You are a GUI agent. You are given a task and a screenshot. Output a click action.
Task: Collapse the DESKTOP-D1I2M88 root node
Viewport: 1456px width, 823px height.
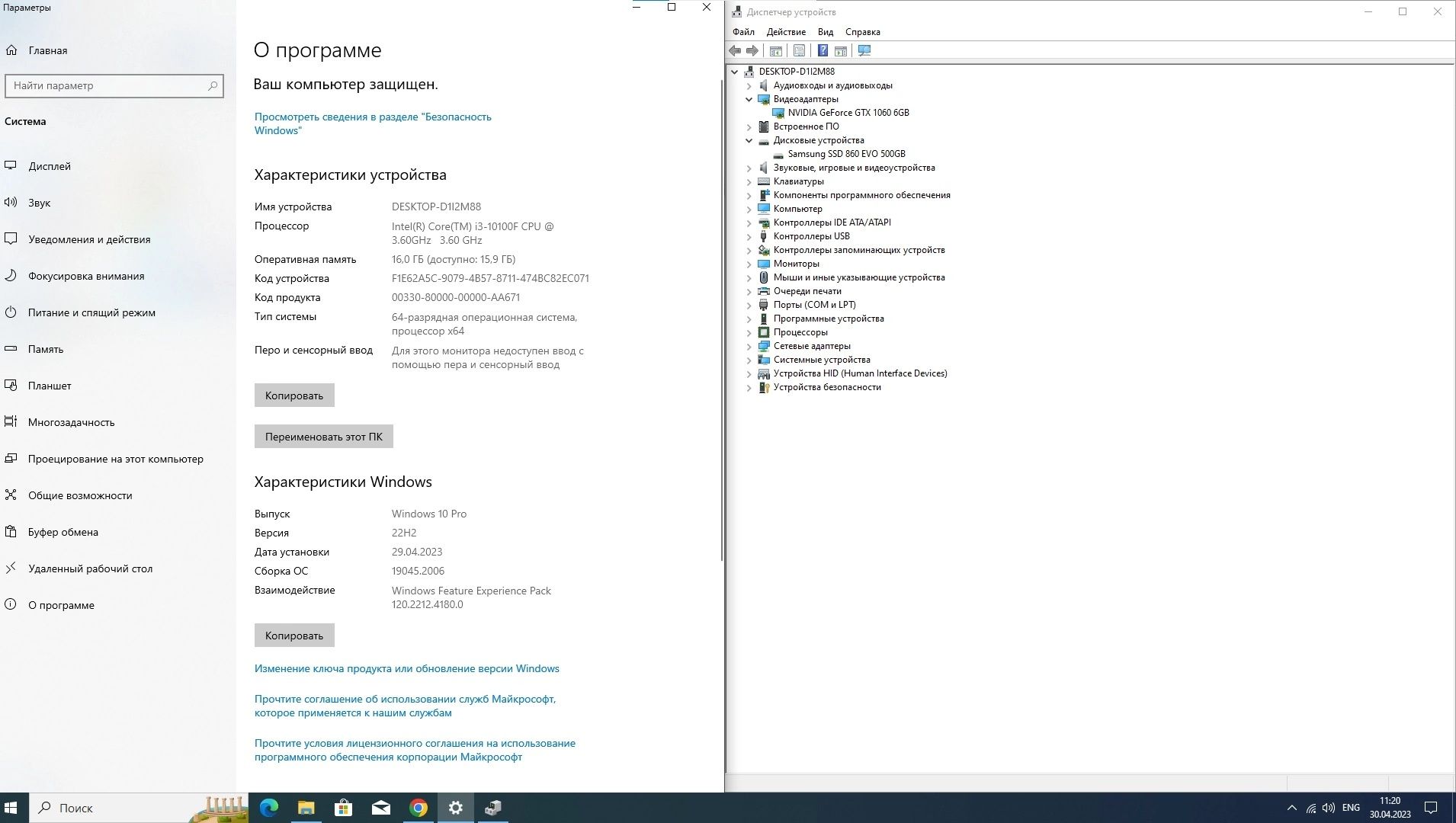[734, 72]
